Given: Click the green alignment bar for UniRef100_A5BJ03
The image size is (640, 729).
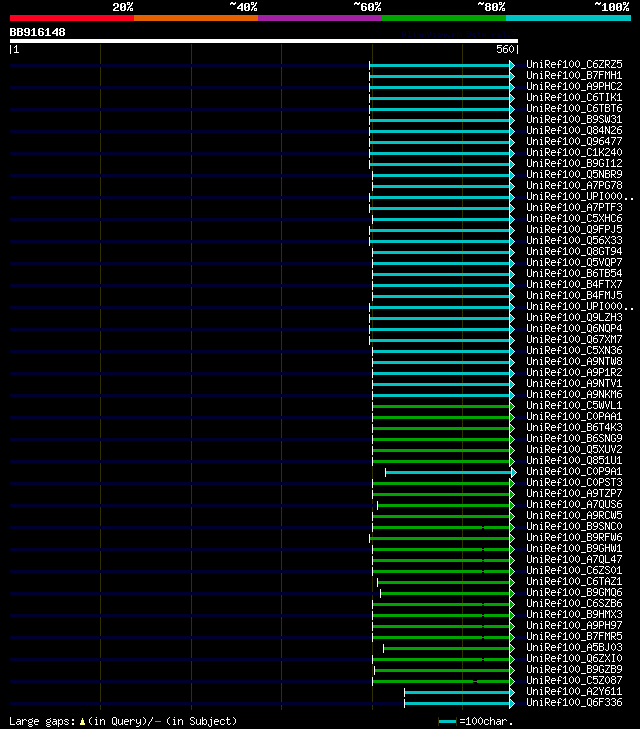Looking at the screenshot, I should pos(447,648).
